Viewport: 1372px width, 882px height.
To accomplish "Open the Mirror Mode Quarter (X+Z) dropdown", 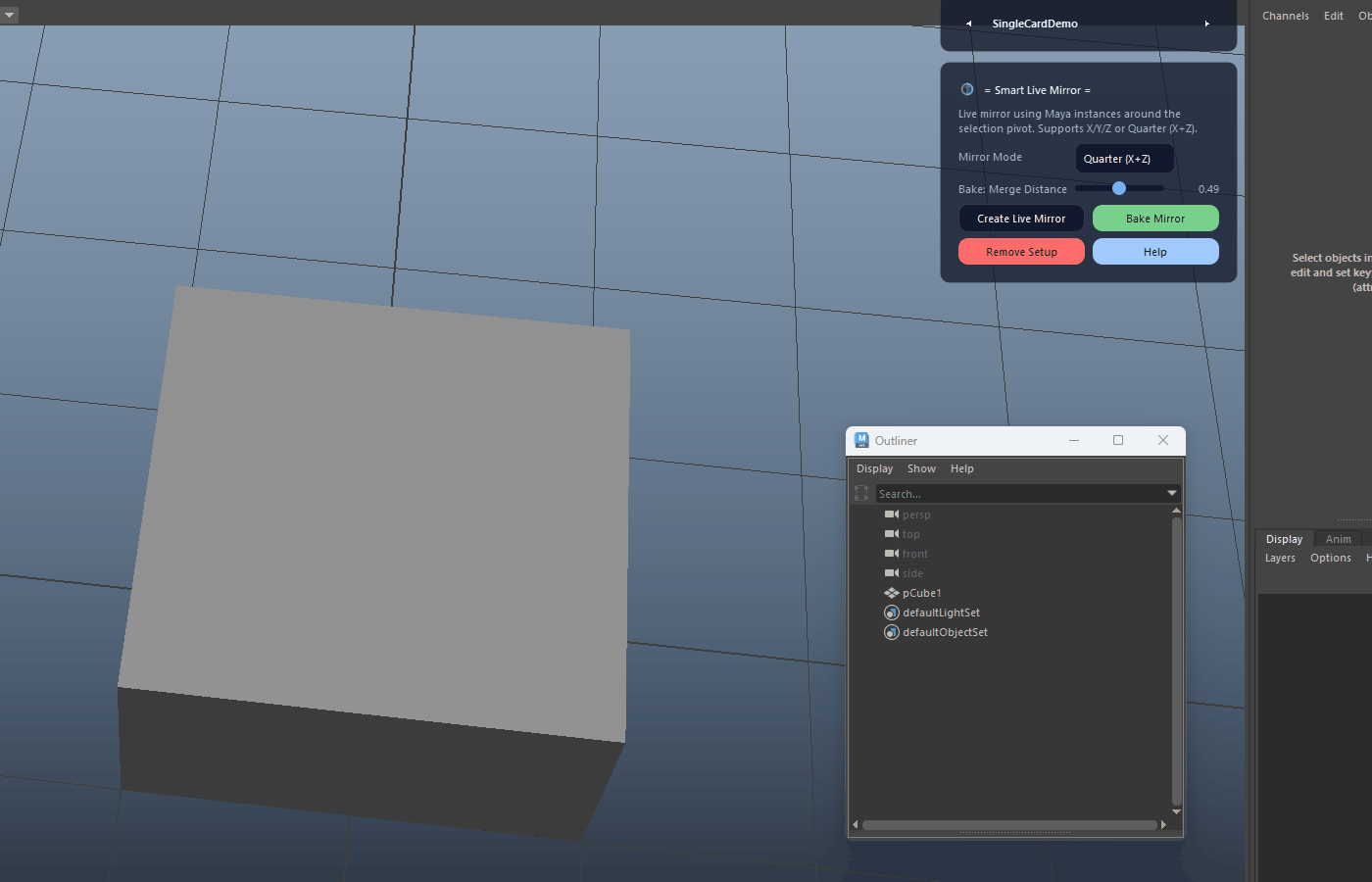I will tap(1124, 159).
